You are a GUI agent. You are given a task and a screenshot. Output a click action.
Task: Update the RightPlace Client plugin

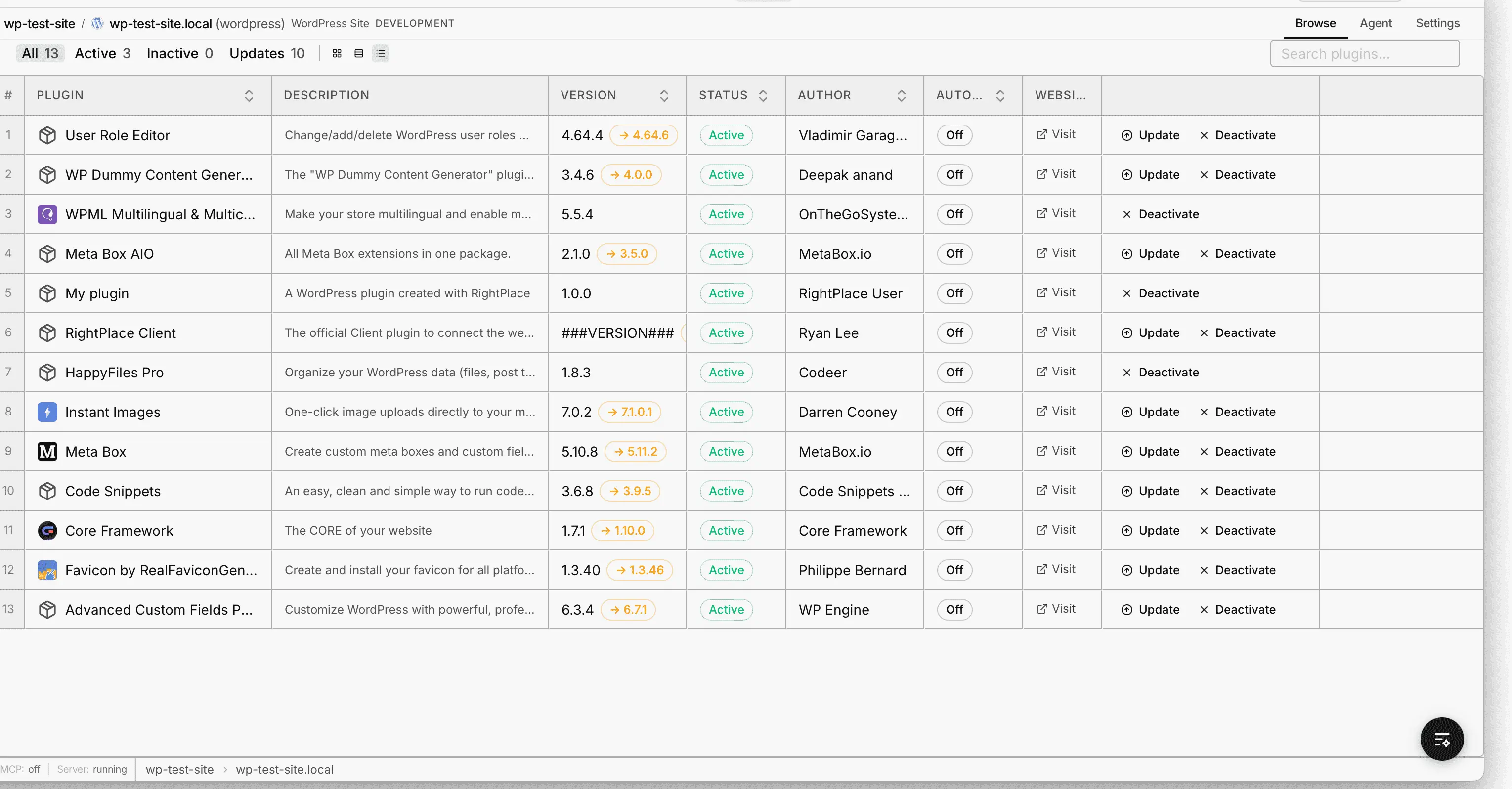tap(1150, 332)
